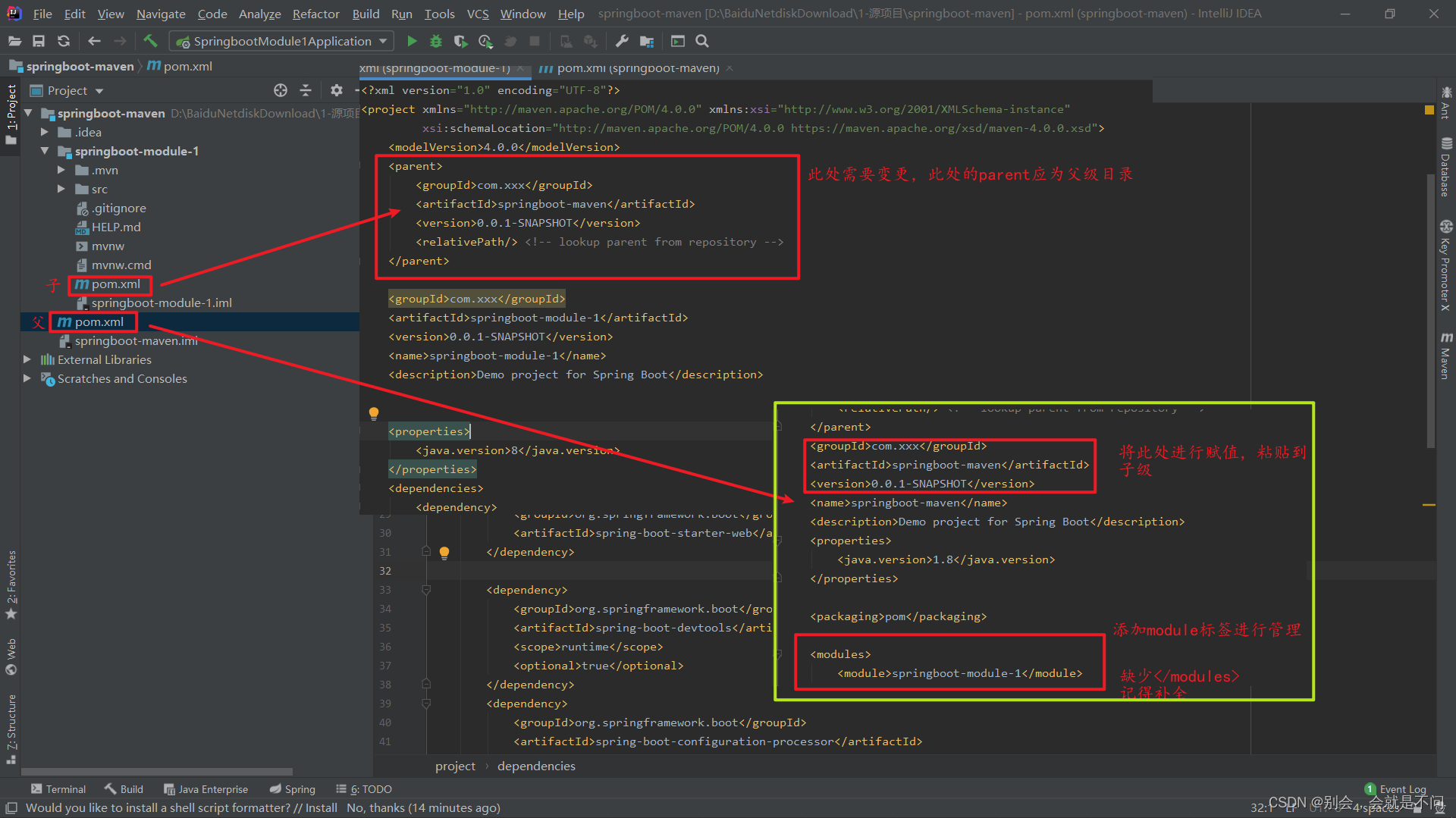Toggle the Ant side panel

(x=1446, y=102)
